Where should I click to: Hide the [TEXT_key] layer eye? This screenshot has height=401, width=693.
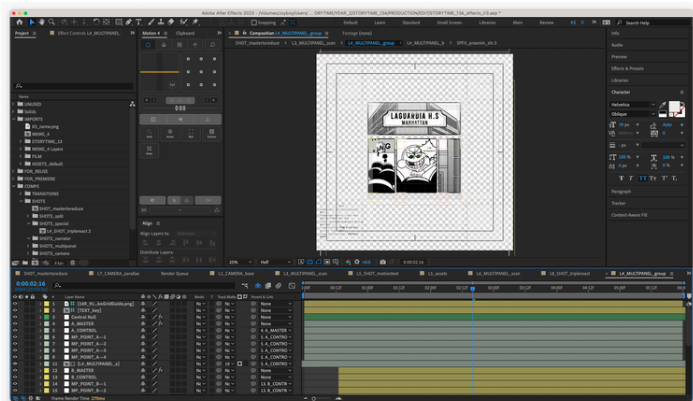pos(15,310)
